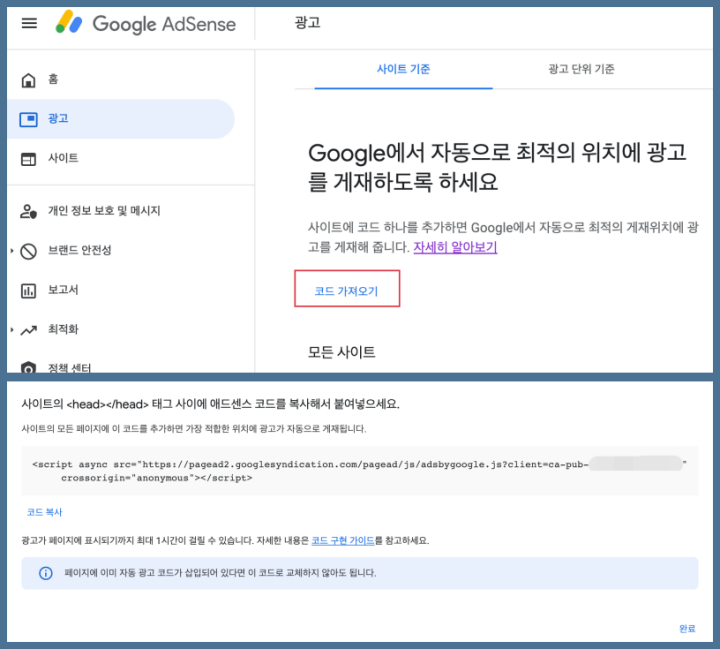Viewport: 720px width, 649px height.
Task: Click the 광고 page title in header
Action: tap(307, 23)
